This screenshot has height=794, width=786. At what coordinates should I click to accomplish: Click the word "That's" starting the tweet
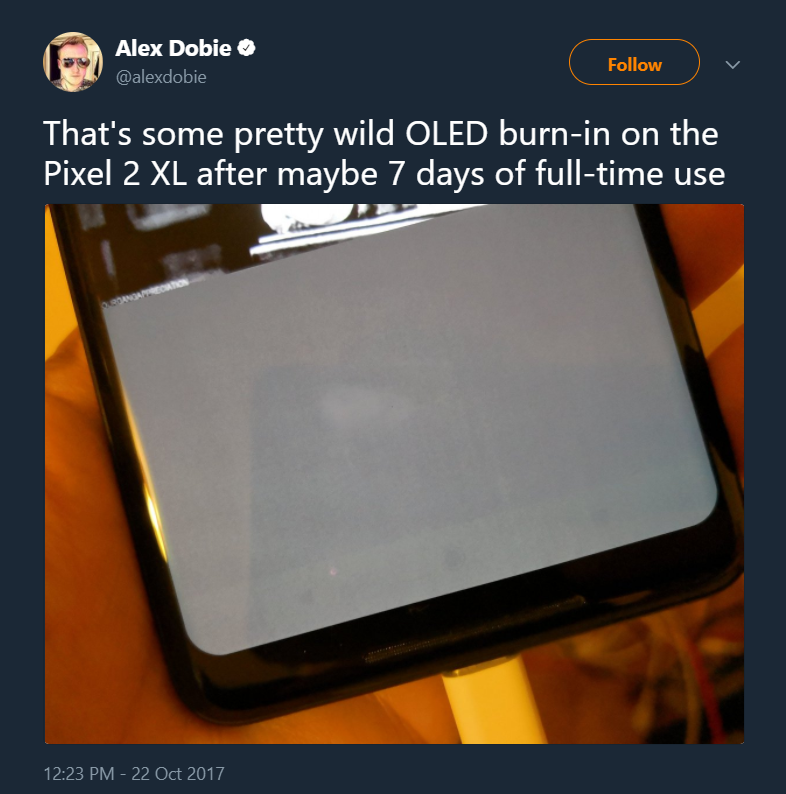(86, 134)
